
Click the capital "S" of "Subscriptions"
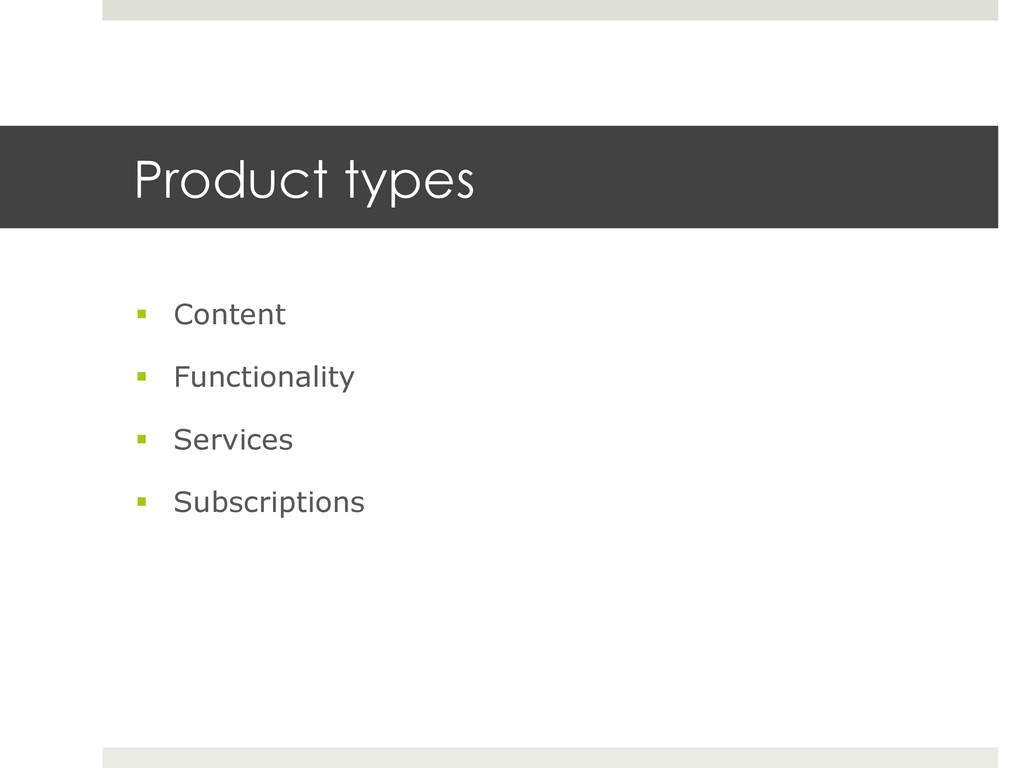tap(182, 502)
